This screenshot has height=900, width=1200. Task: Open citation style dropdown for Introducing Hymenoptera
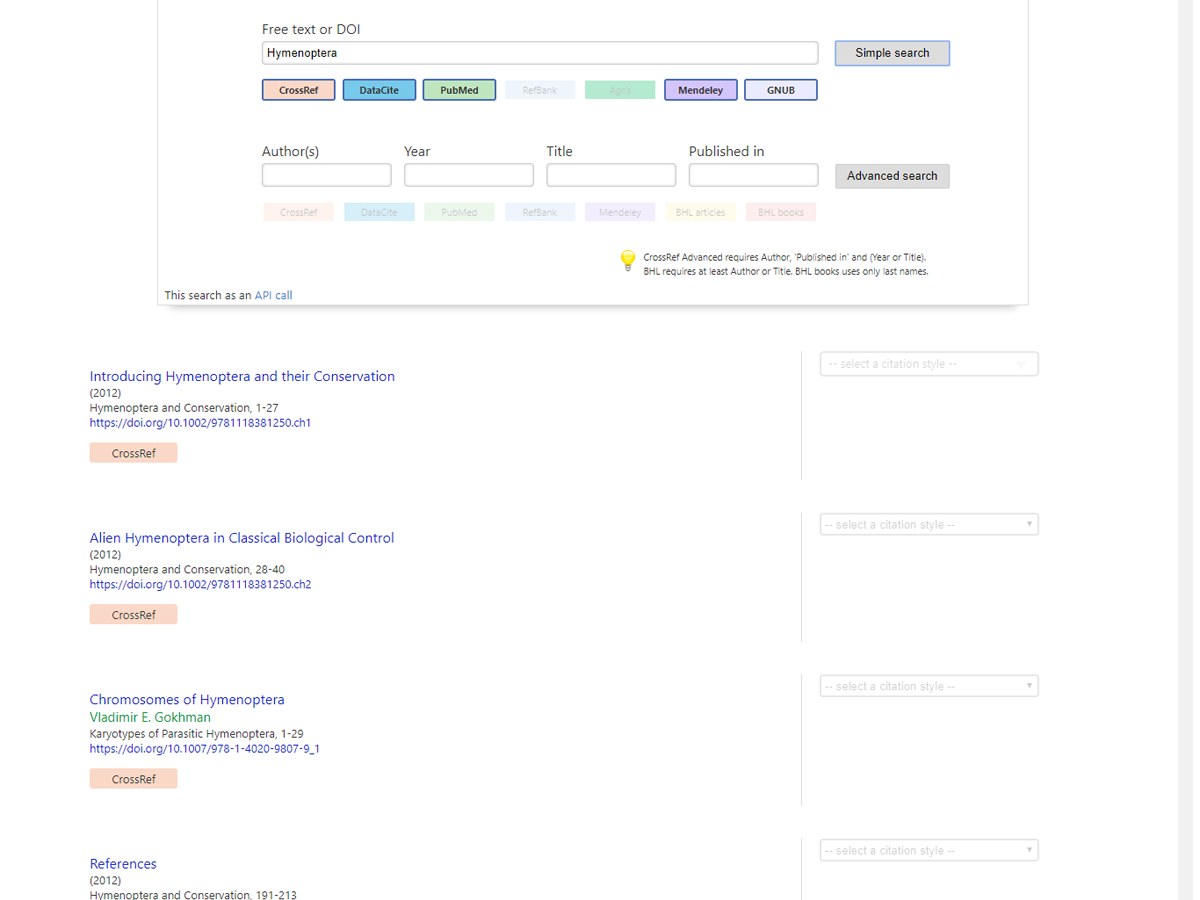(928, 364)
